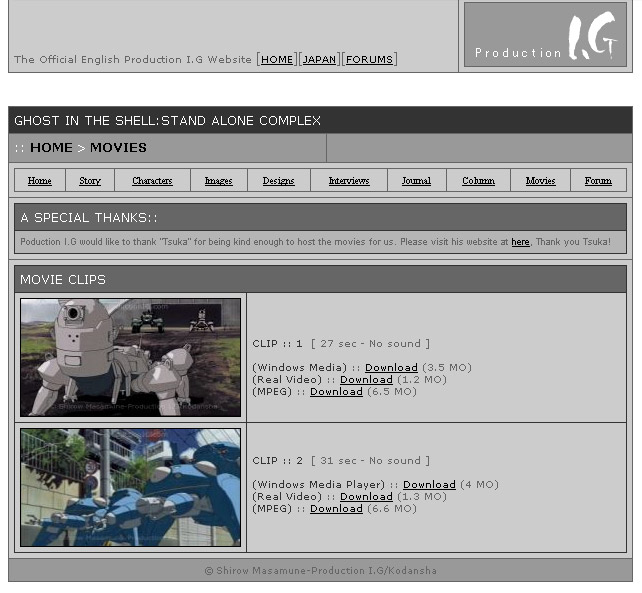Open the Interviews section
Image resolution: width=642 pixels, height=593 pixels.
[349, 181]
